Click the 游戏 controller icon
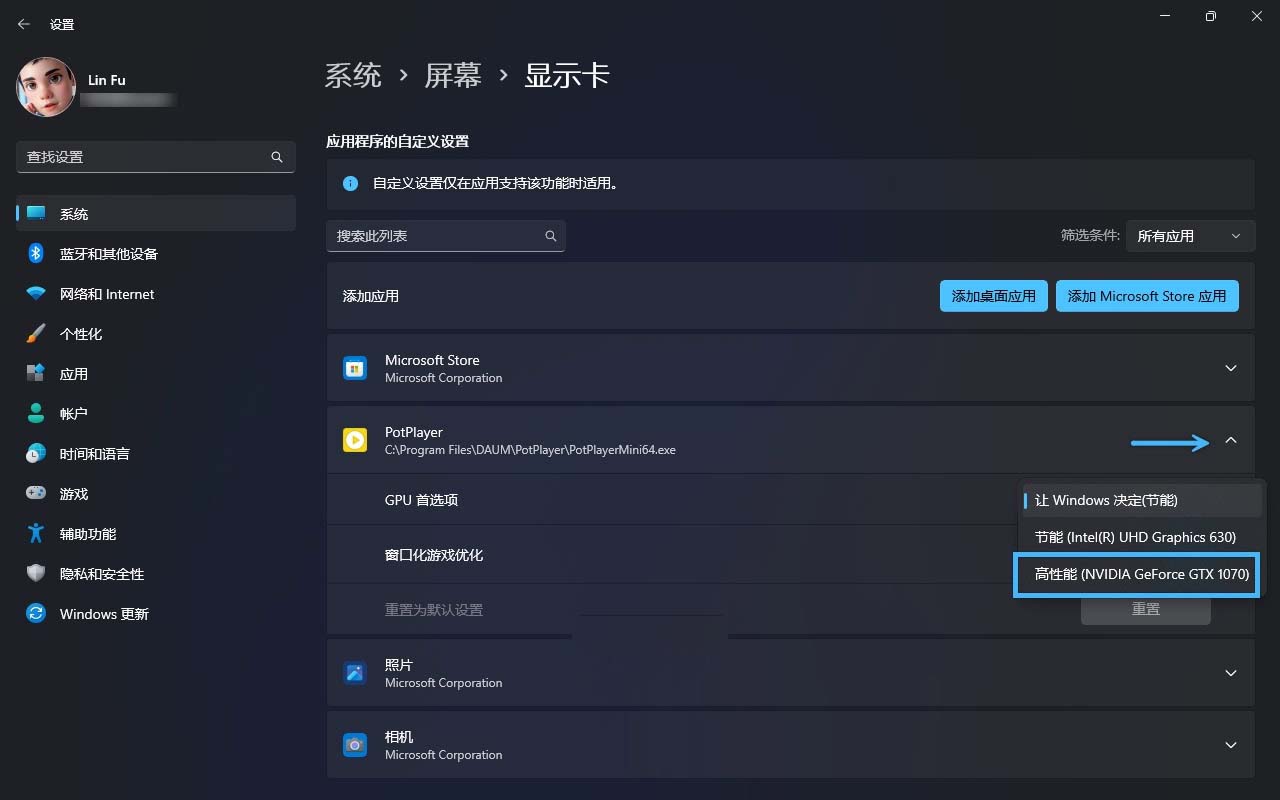 tap(36, 494)
